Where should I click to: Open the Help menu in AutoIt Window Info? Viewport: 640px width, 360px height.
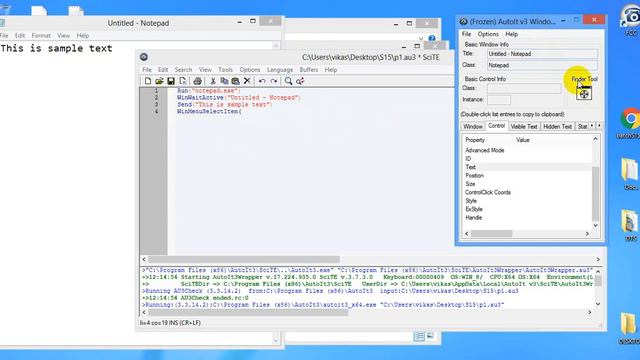click(511, 34)
